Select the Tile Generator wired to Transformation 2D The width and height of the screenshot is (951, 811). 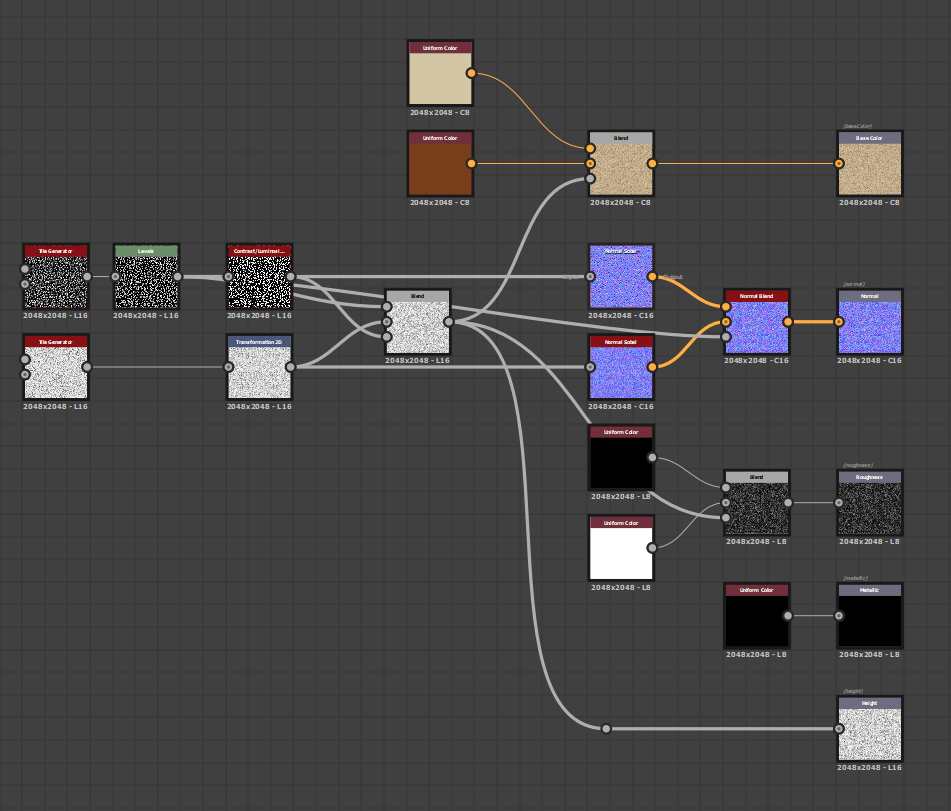(x=56, y=367)
